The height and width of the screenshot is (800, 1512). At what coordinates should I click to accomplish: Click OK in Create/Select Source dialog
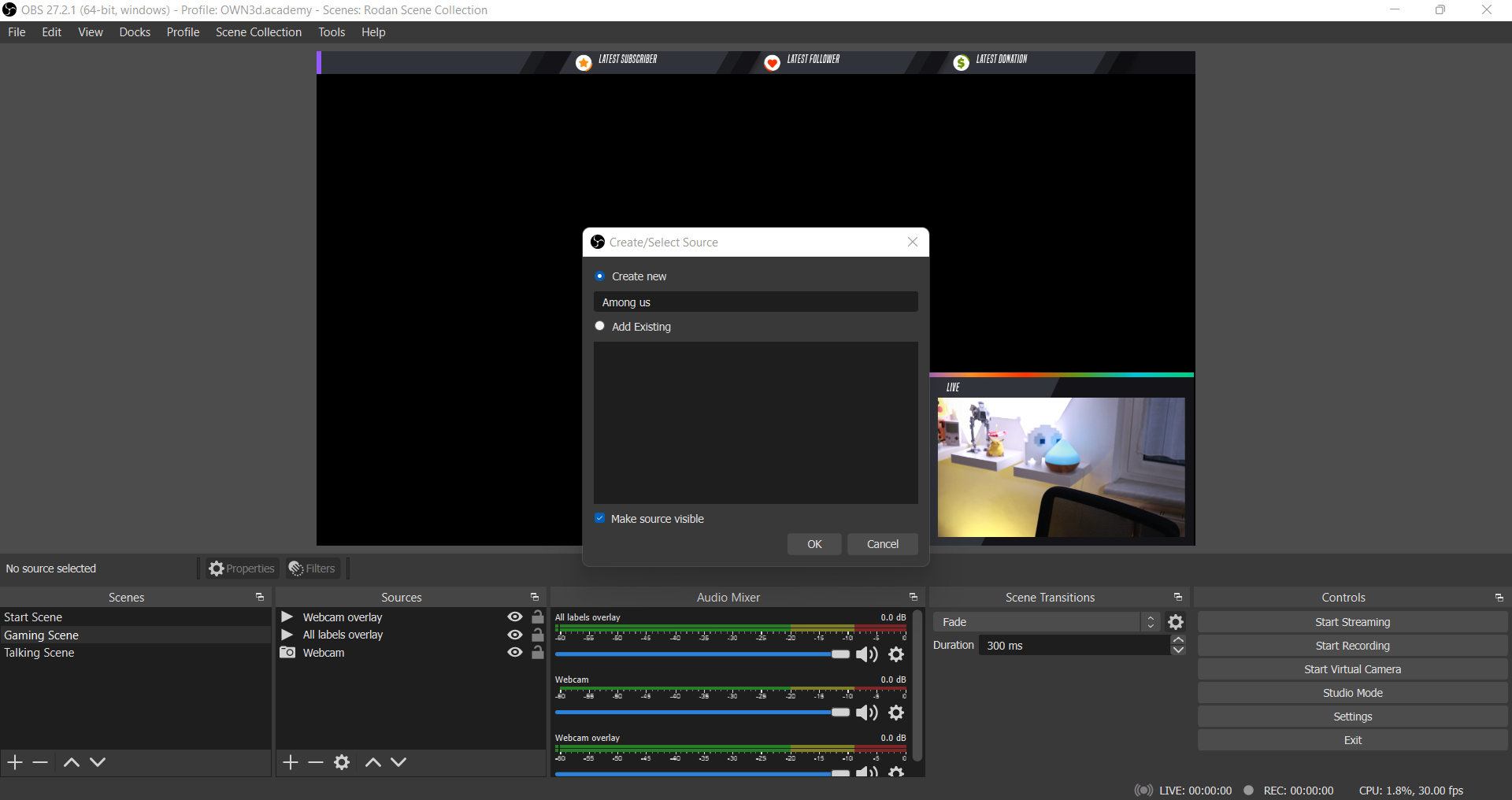[814, 544]
